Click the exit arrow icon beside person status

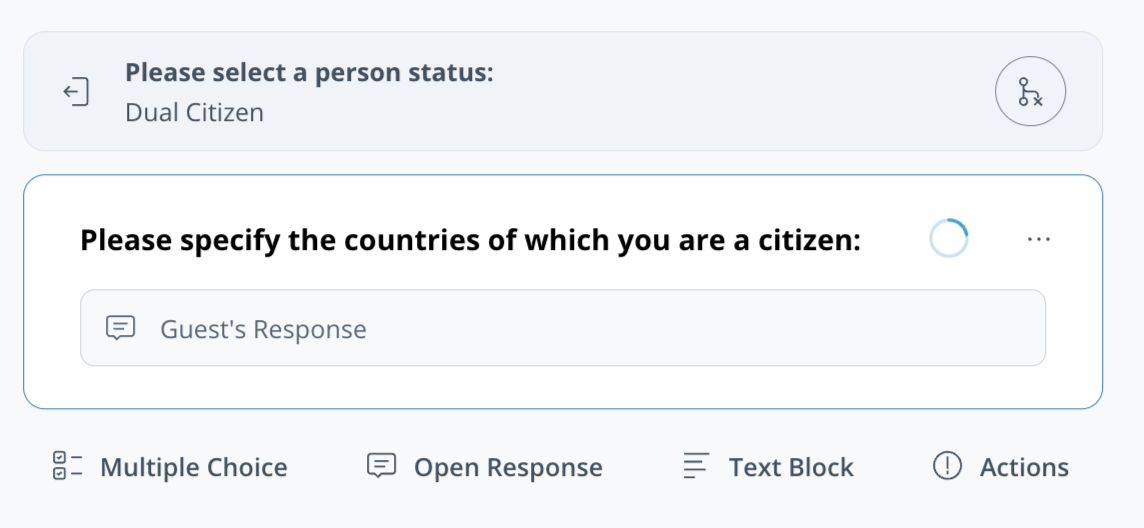pos(76,92)
